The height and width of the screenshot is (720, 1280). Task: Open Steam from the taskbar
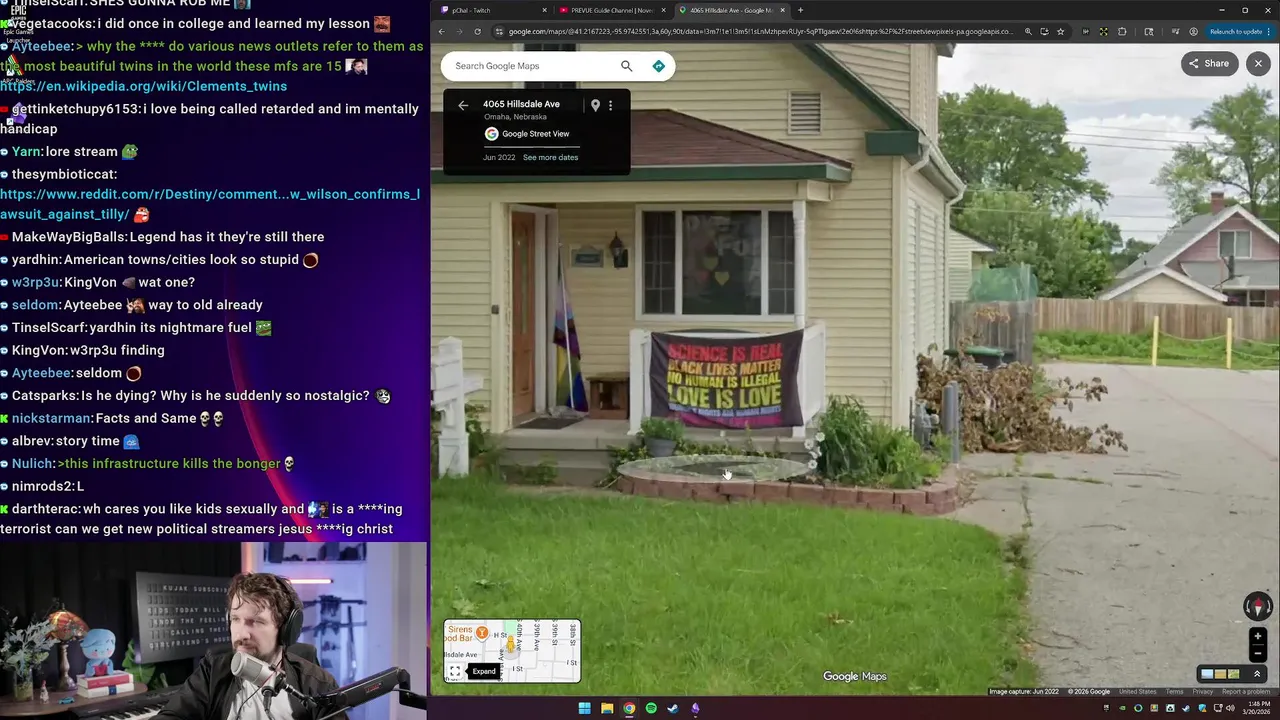(x=673, y=709)
